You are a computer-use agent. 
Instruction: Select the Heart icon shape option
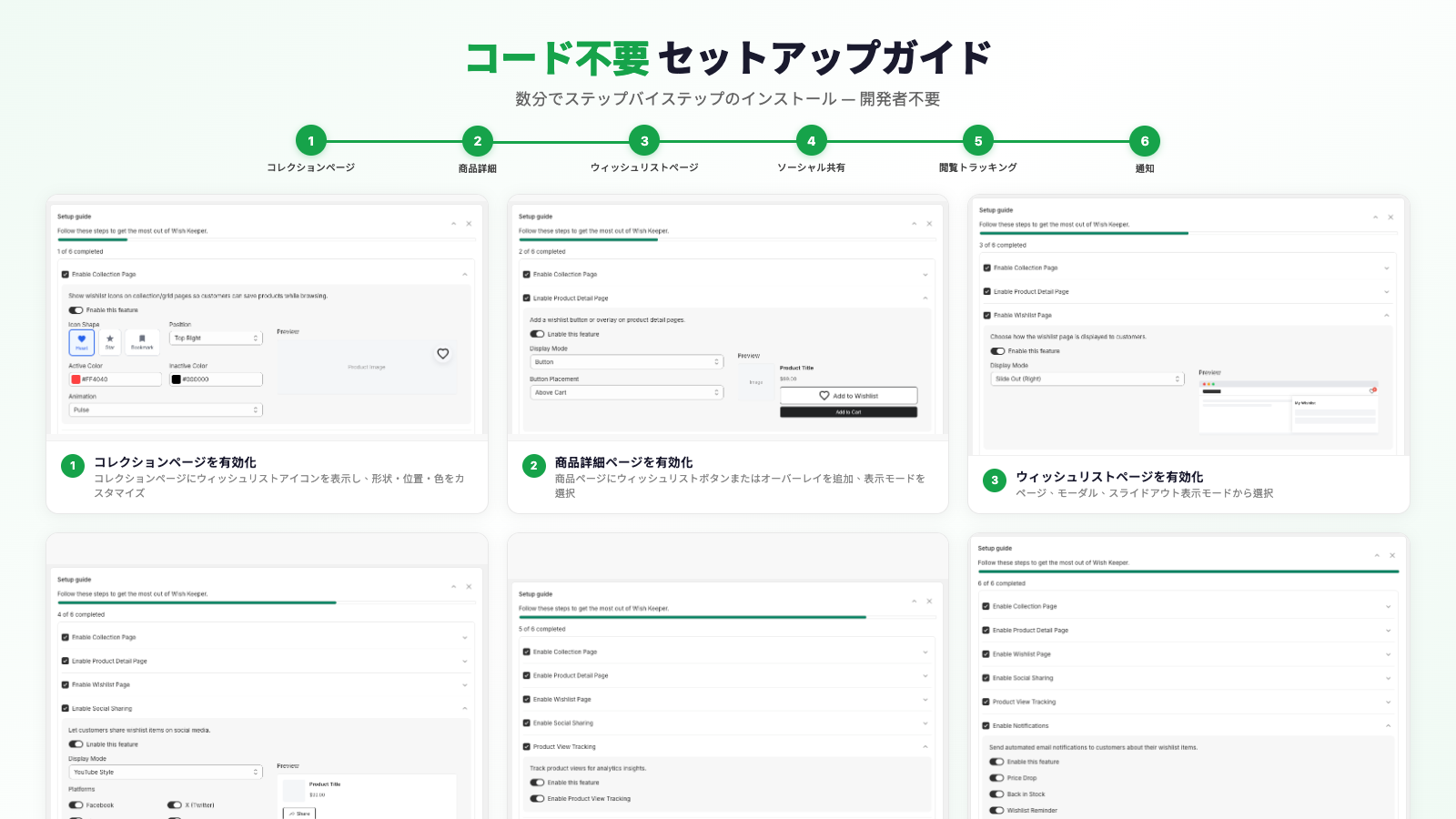coord(80,341)
